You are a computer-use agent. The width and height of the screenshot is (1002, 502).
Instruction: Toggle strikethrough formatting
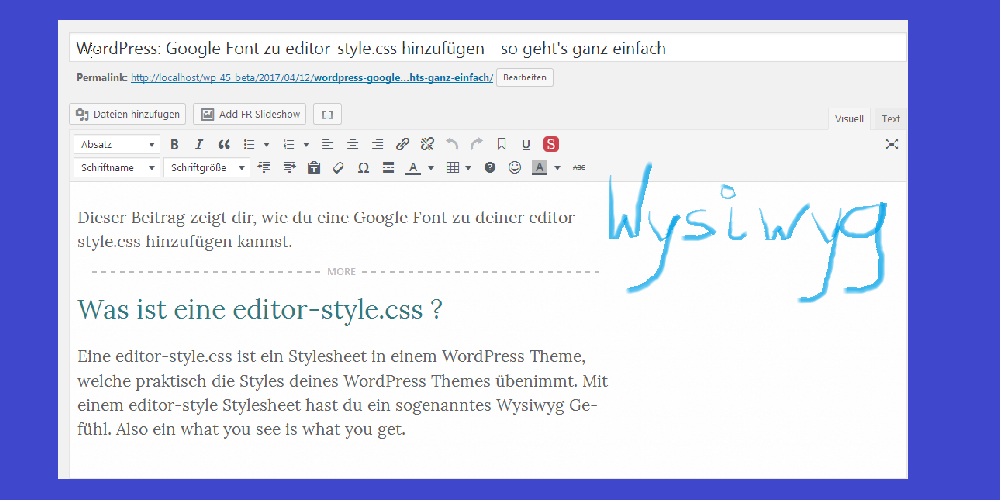pyautogui.click(x=579, y=167)
